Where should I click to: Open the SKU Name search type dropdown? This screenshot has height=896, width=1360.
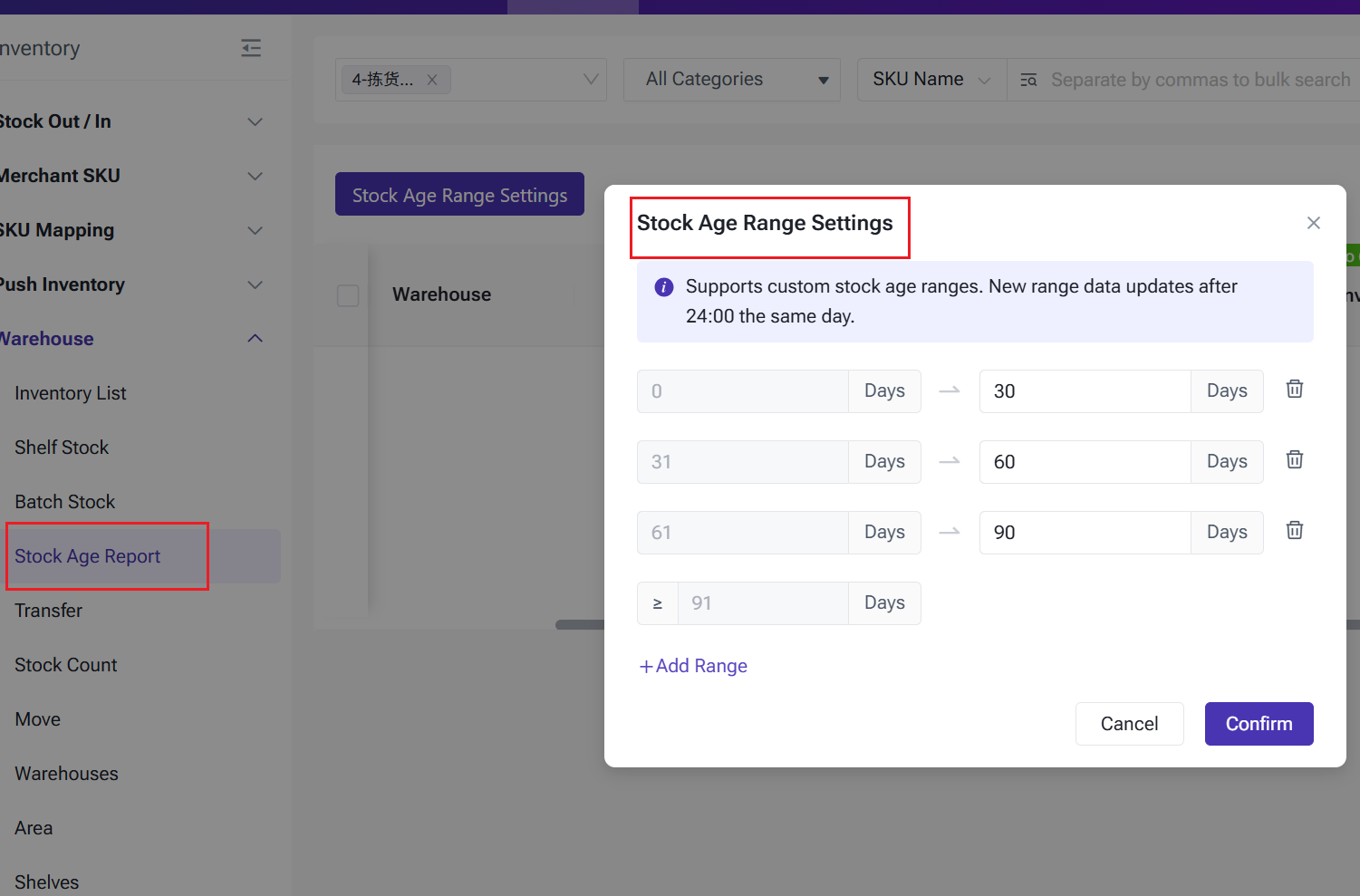931,80
